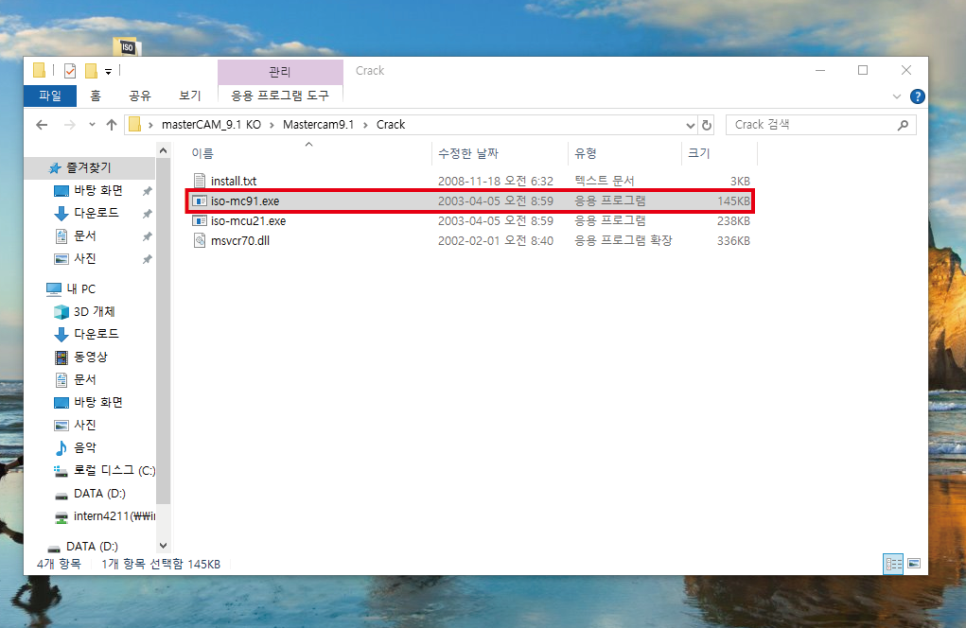Open the blue help question mark
The width and height of the screenshot is (966, 628).
(917, 96)
